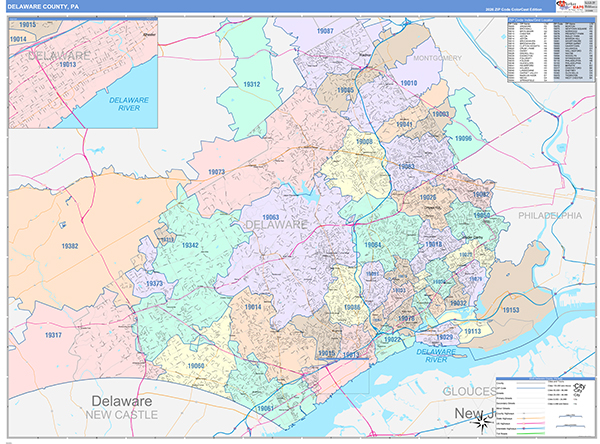This screenshot has width=600, height=444.
Task: Select ZIP code 19063 label
Action: click(271, 217)
